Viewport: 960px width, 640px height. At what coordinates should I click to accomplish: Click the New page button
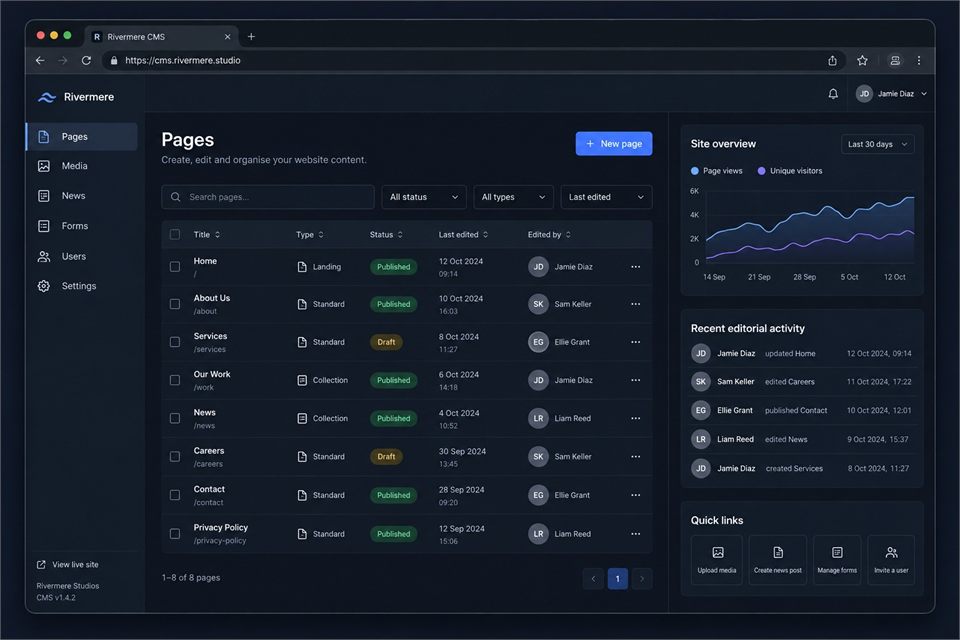[613, 143]
